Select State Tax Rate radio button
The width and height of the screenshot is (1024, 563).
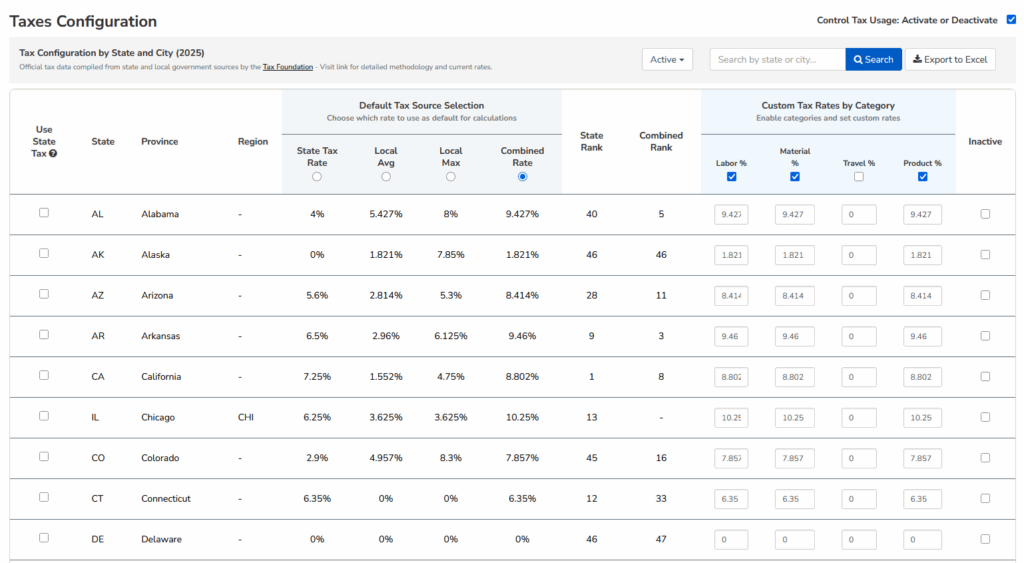coord(317,176)
